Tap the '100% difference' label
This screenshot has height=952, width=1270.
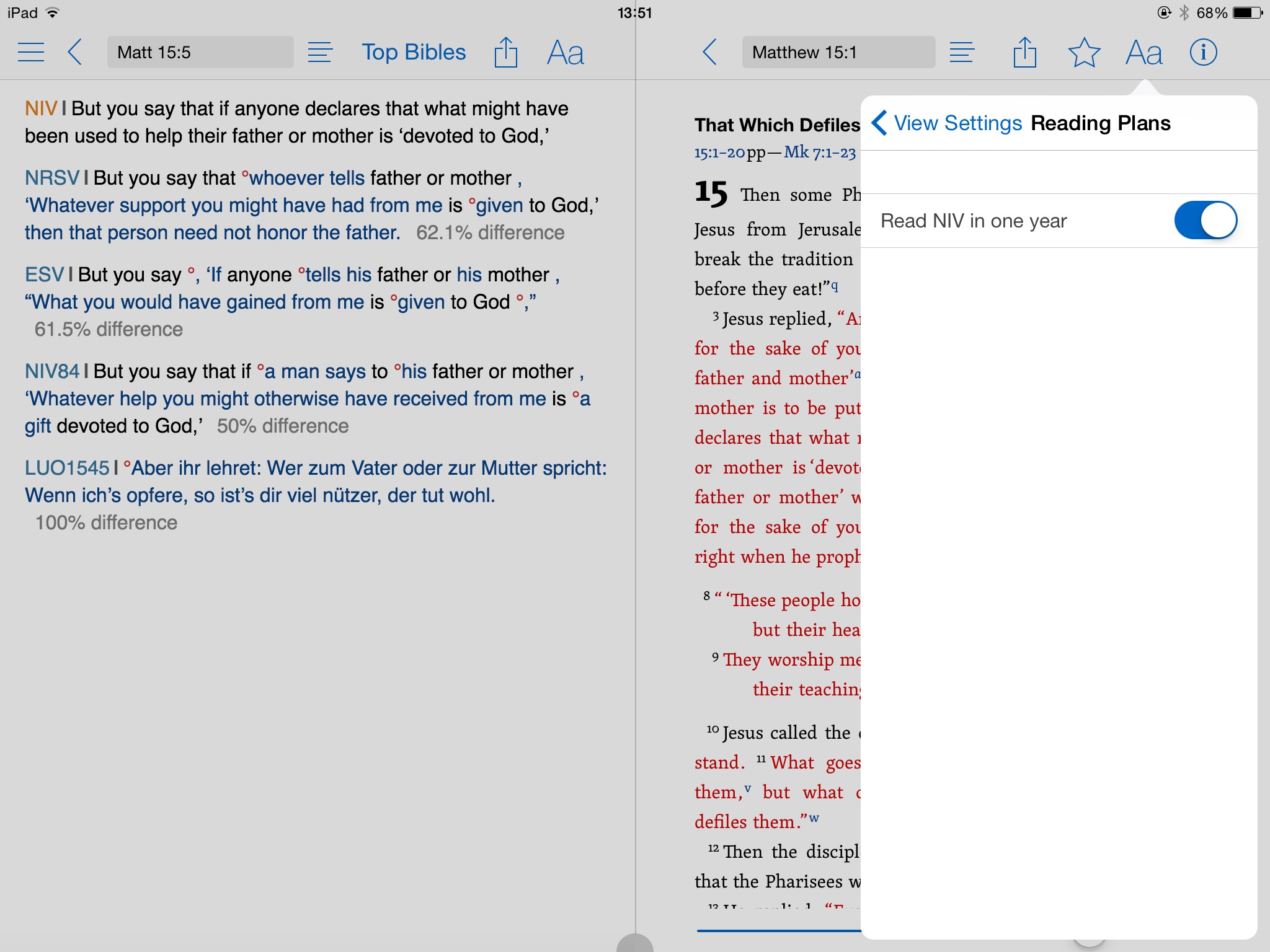pos(106,522)
